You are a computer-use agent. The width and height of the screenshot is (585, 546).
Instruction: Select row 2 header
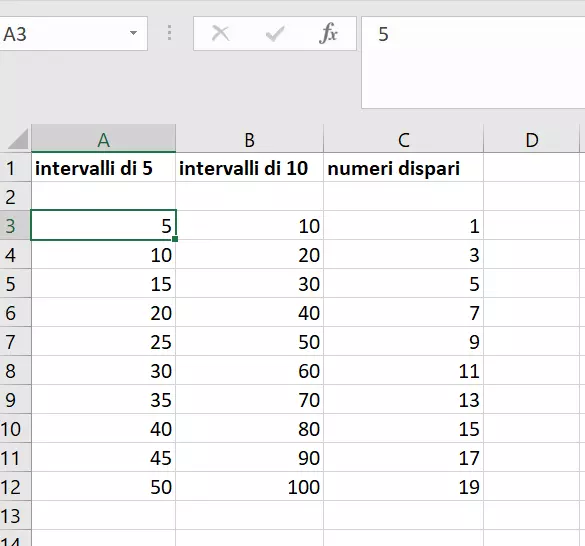coord(15,196)
